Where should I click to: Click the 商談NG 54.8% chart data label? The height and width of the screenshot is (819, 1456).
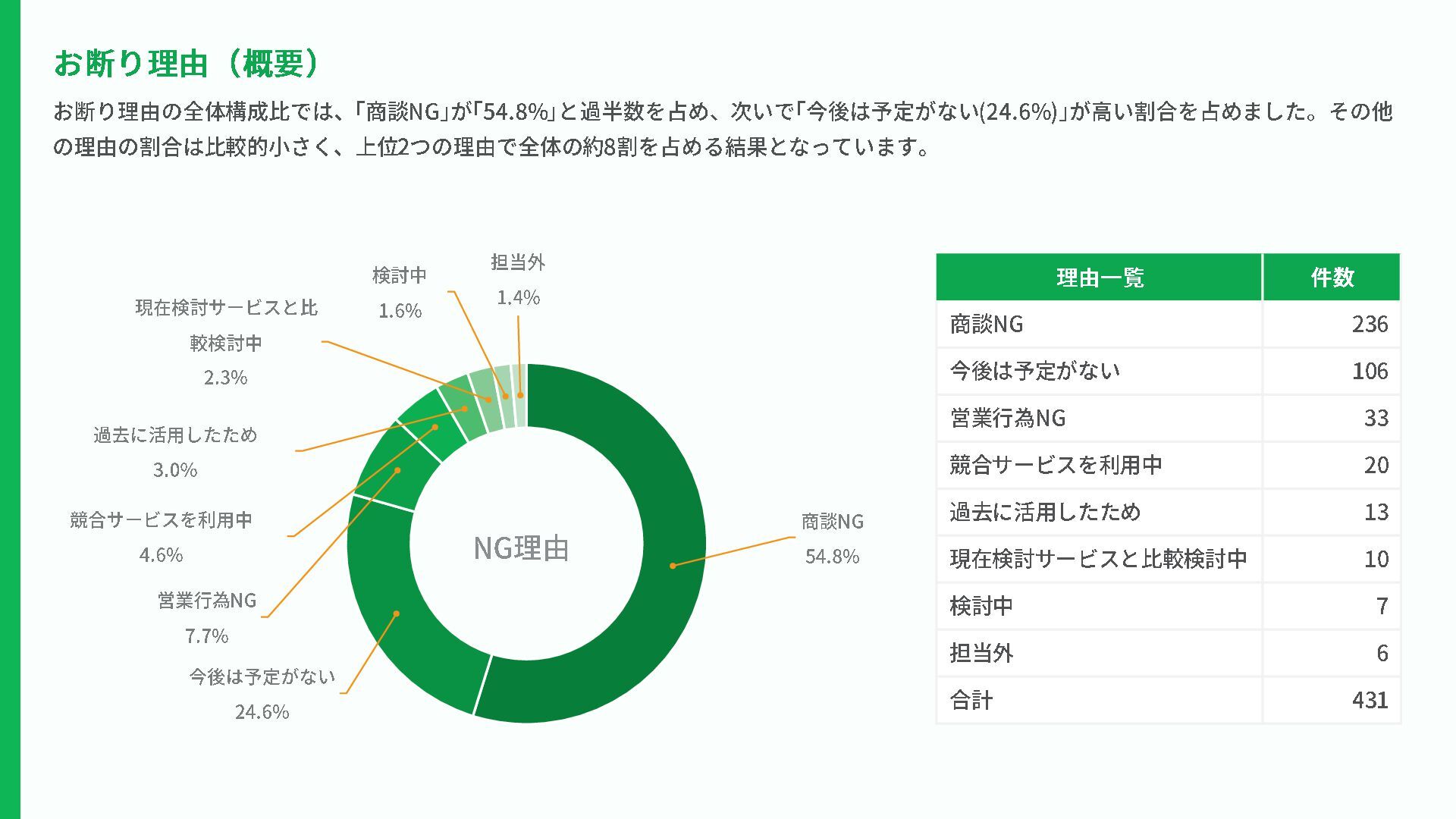[832, 538]
